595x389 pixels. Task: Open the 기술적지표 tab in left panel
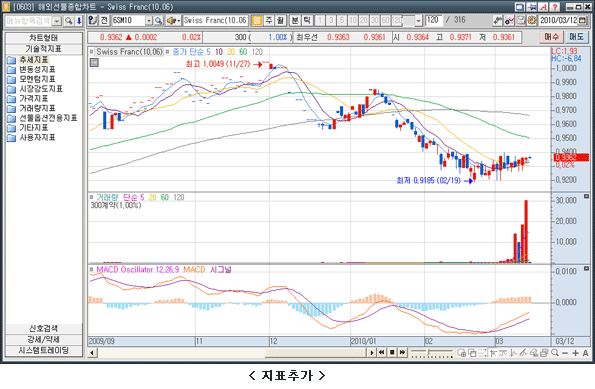[44, 49]
